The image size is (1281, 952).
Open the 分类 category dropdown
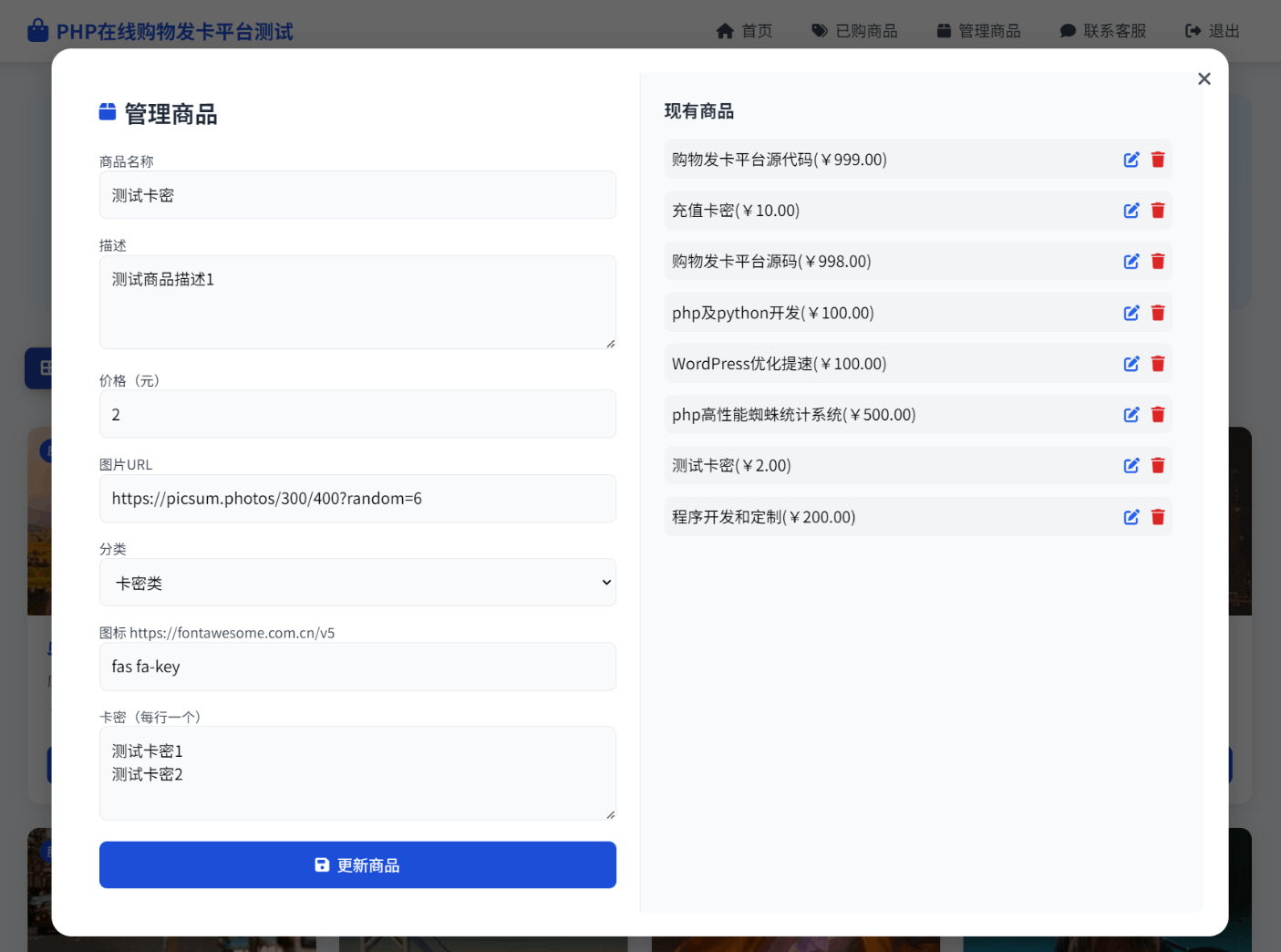[357, 583]
